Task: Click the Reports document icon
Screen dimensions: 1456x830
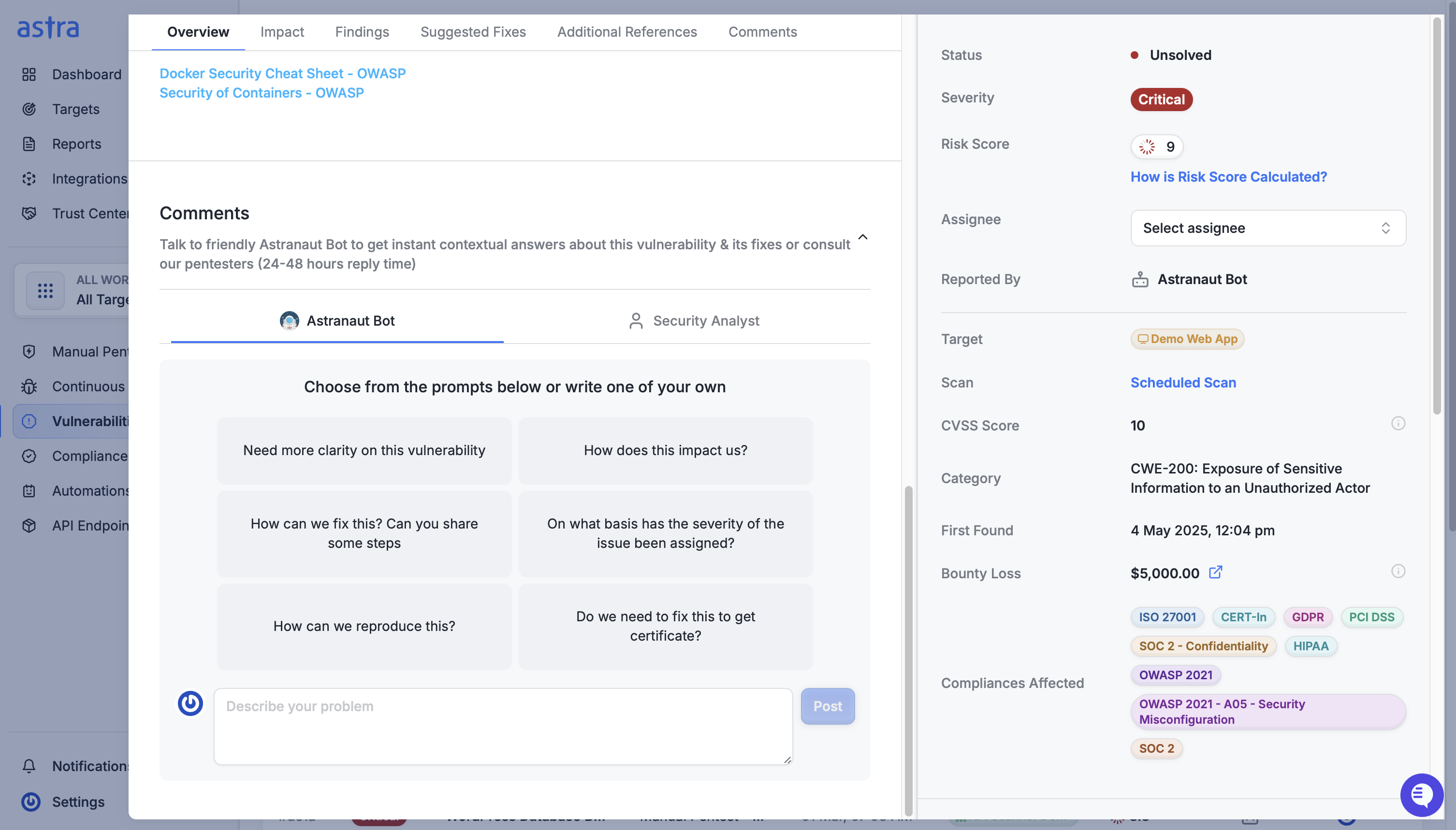Action: [x=29, y=143]
